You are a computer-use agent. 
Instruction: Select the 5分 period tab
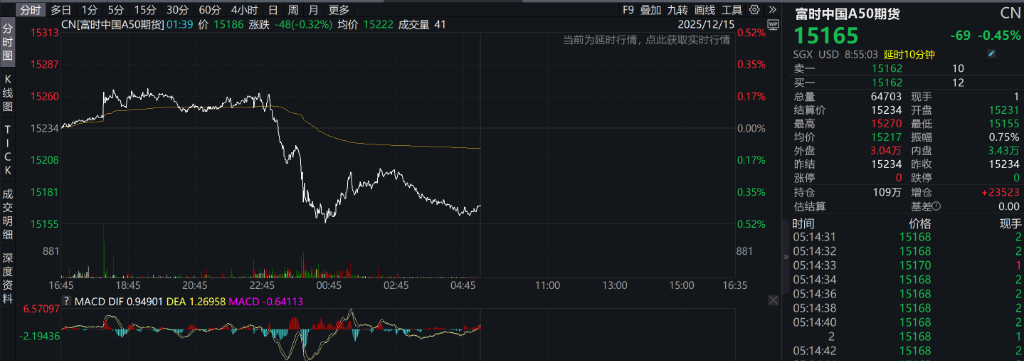pos(115,10)
